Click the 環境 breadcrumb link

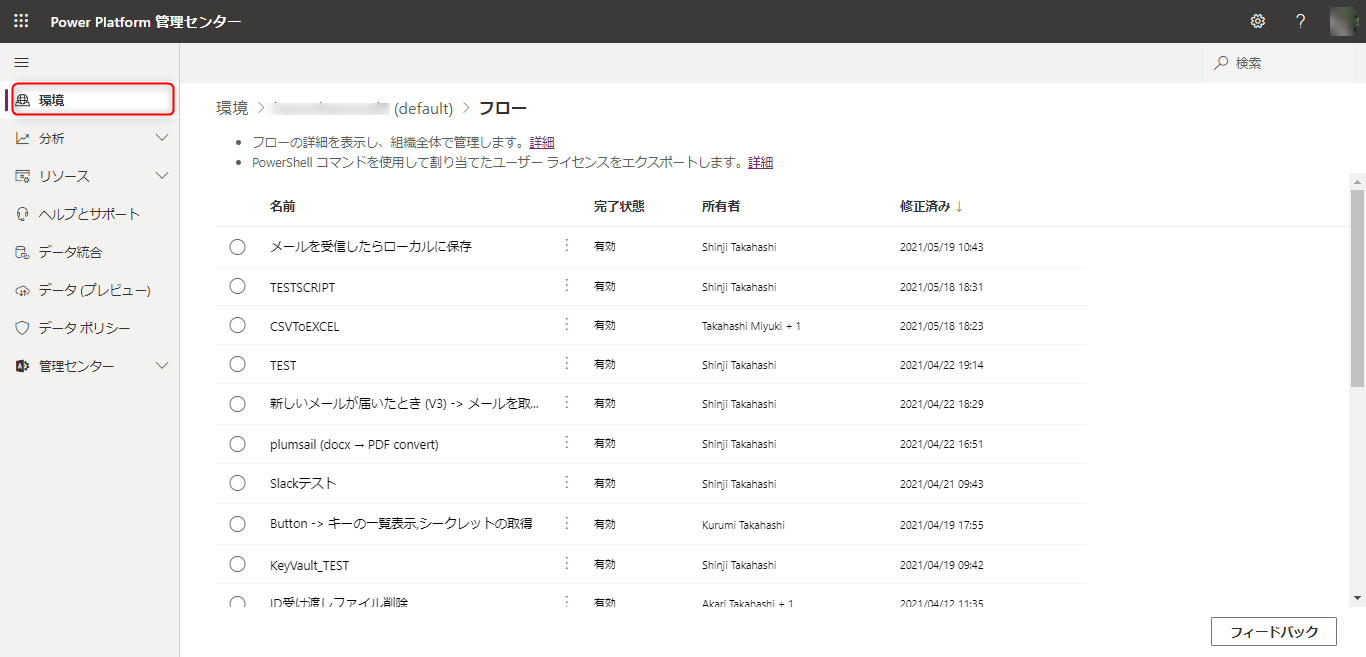[x=232, y=108]
